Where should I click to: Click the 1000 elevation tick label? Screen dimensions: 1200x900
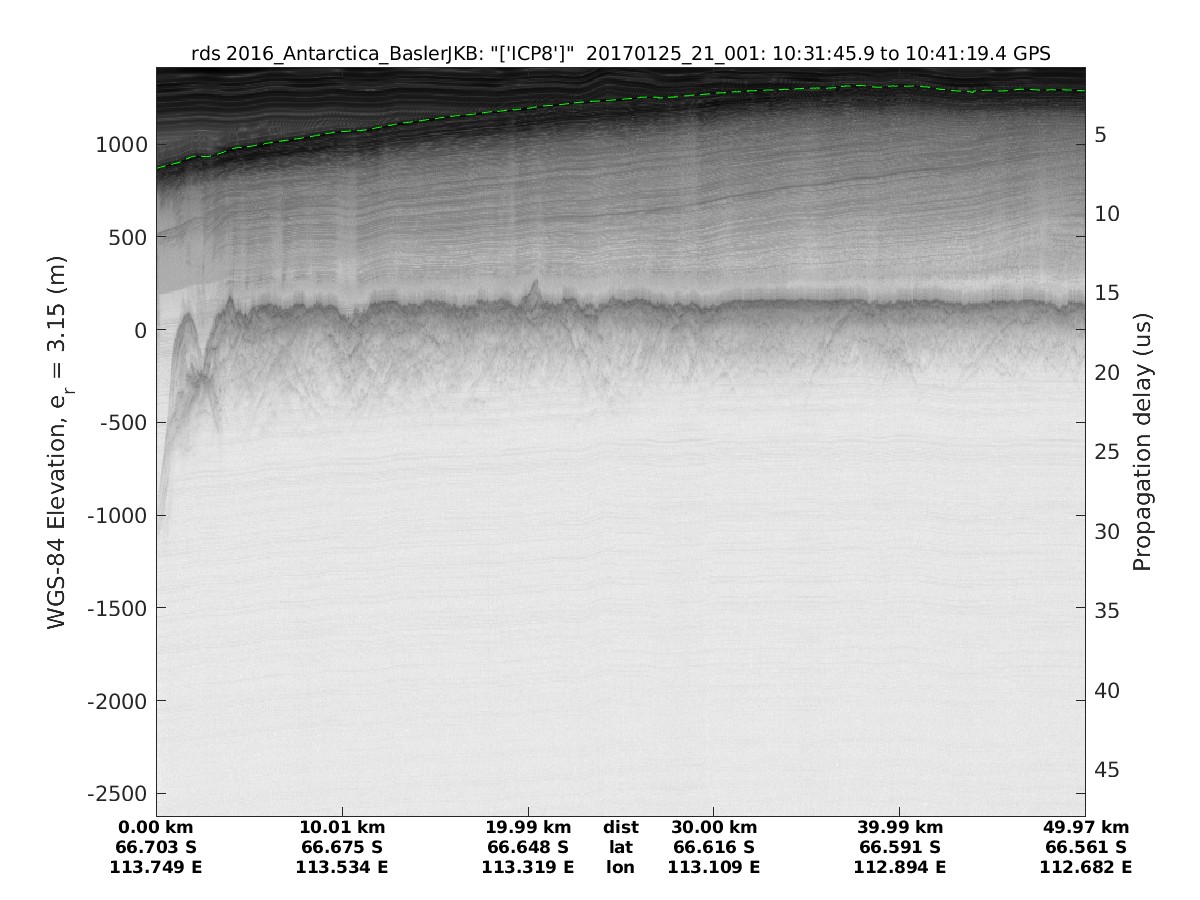(121, 145)
